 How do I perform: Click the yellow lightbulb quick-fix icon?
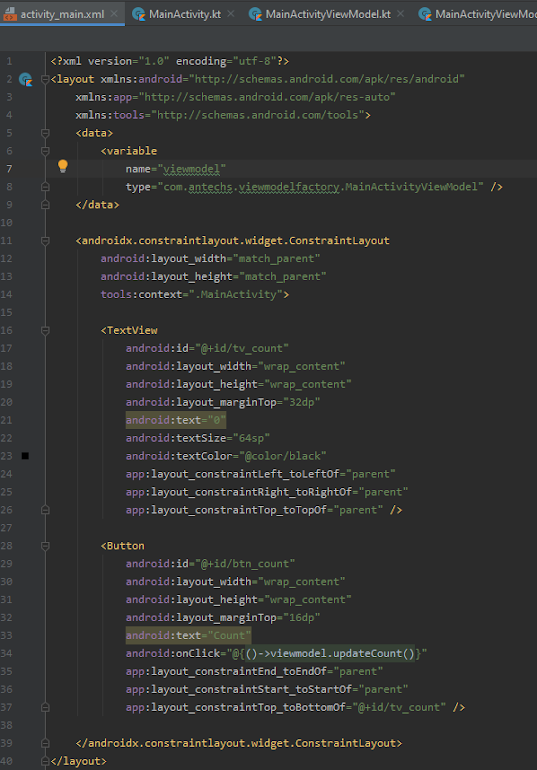click(x=63, y=166)
